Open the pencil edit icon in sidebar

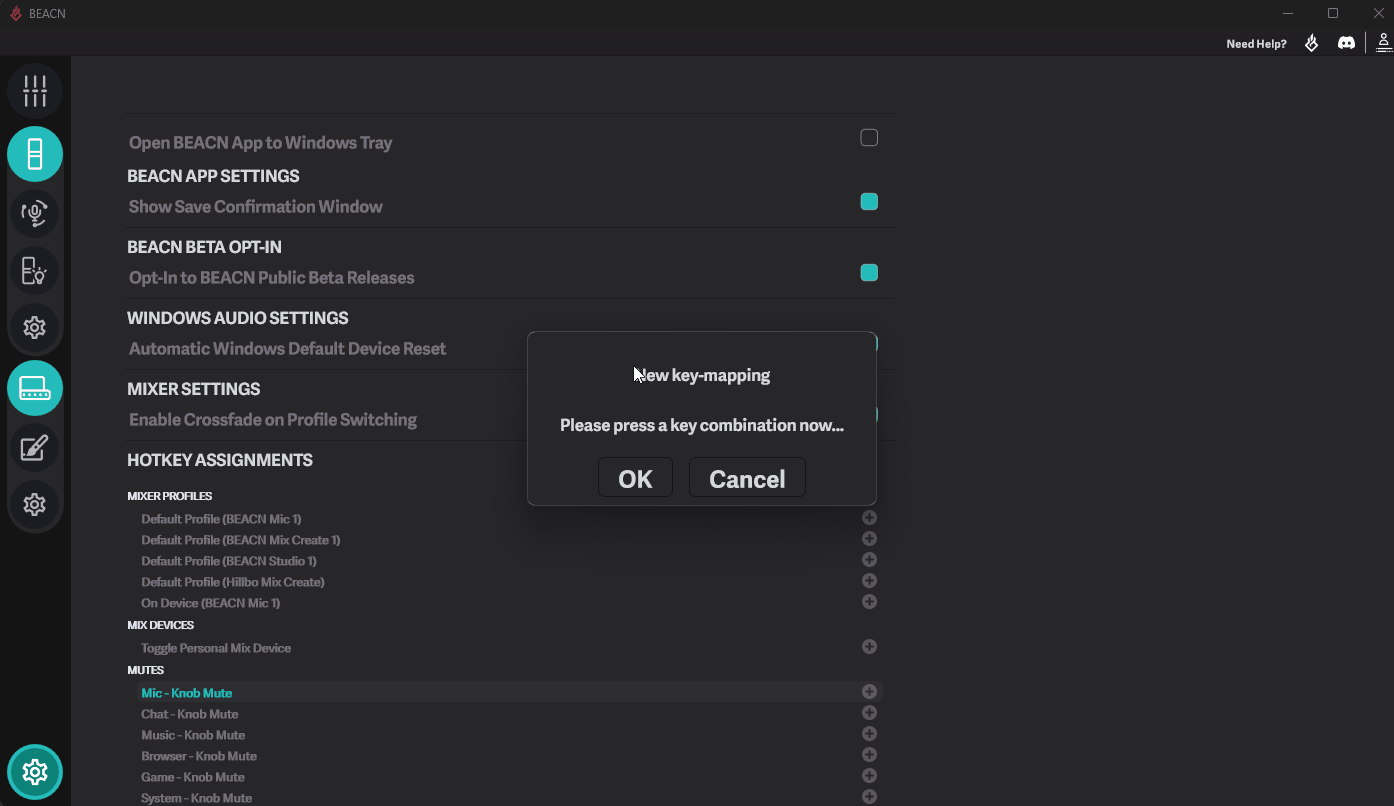click(x=35, y=447)
